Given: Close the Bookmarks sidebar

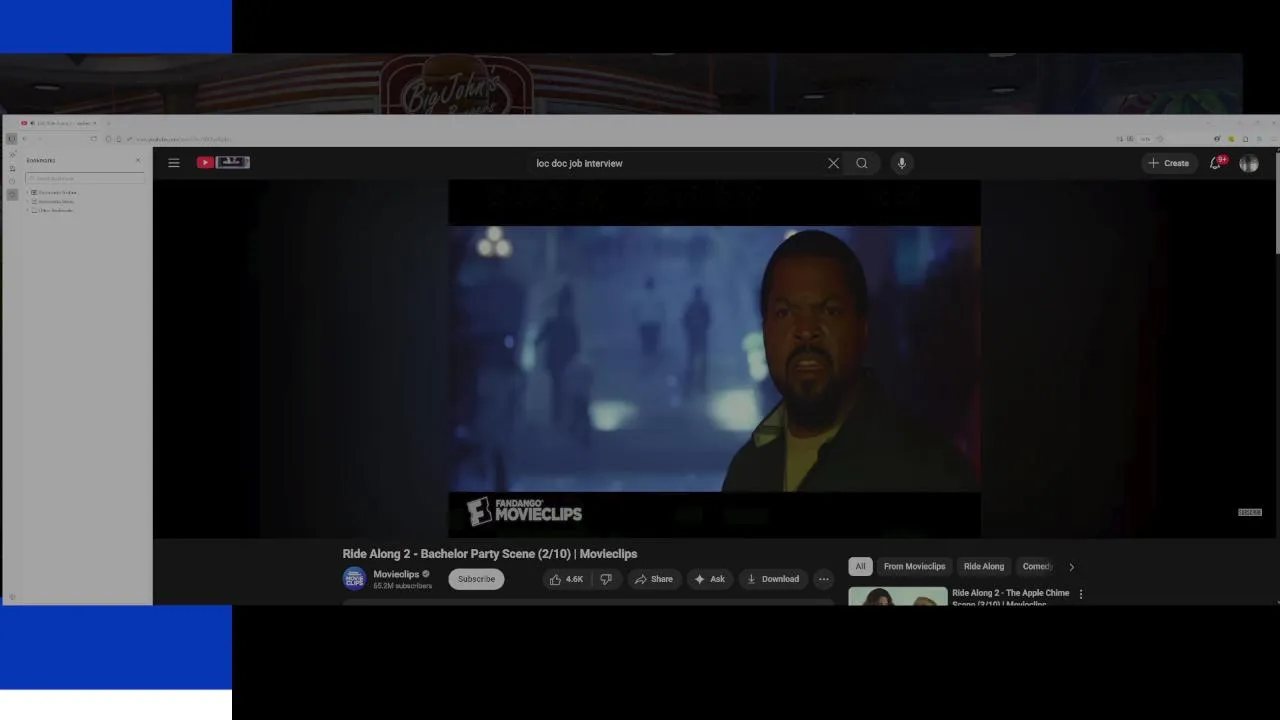Looking at the screenshot, I should (x=138, y=160).
